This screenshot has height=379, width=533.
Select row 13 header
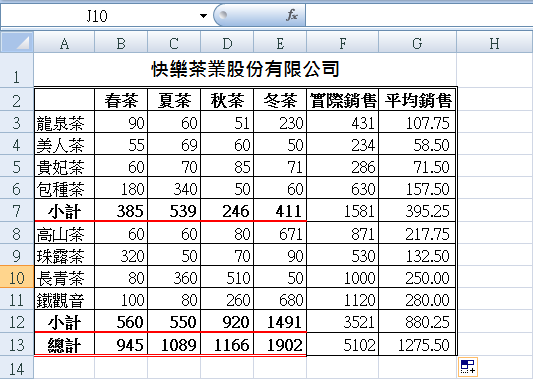[17, 344]
